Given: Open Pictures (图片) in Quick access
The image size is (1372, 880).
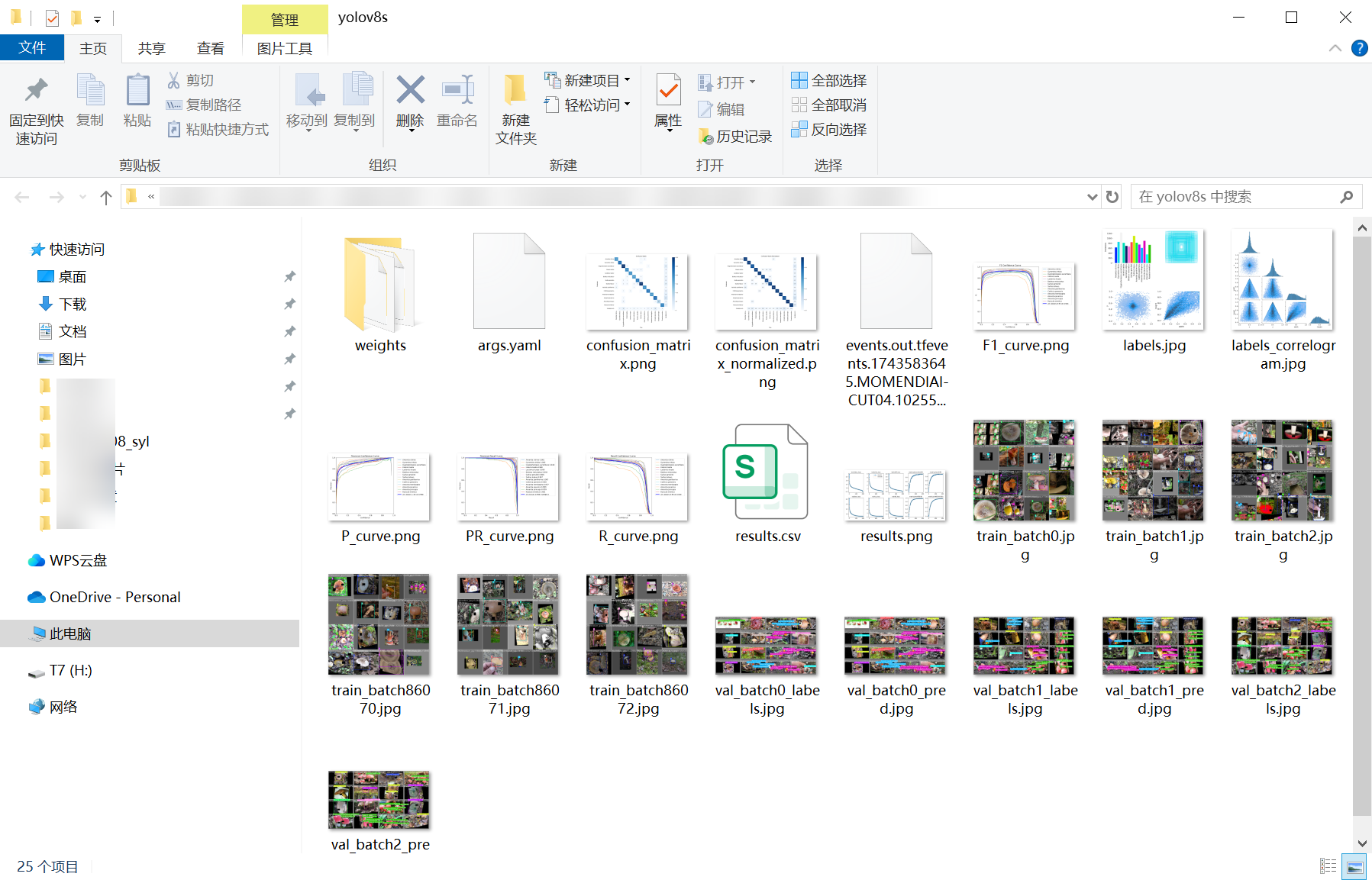Looking at the screenshot, I should click(x=73, y=359).
